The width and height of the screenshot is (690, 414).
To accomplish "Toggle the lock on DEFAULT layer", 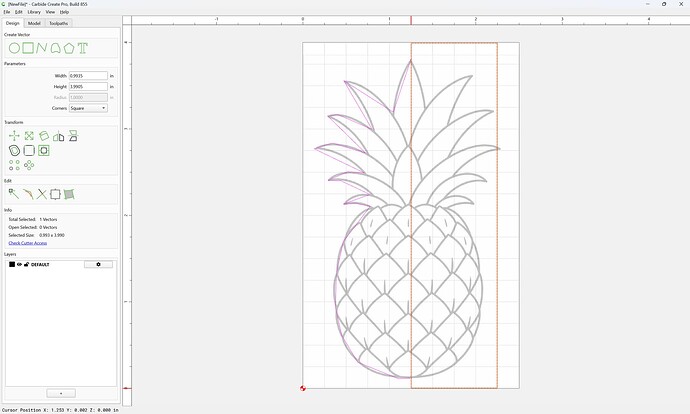I will coord(26,264).
